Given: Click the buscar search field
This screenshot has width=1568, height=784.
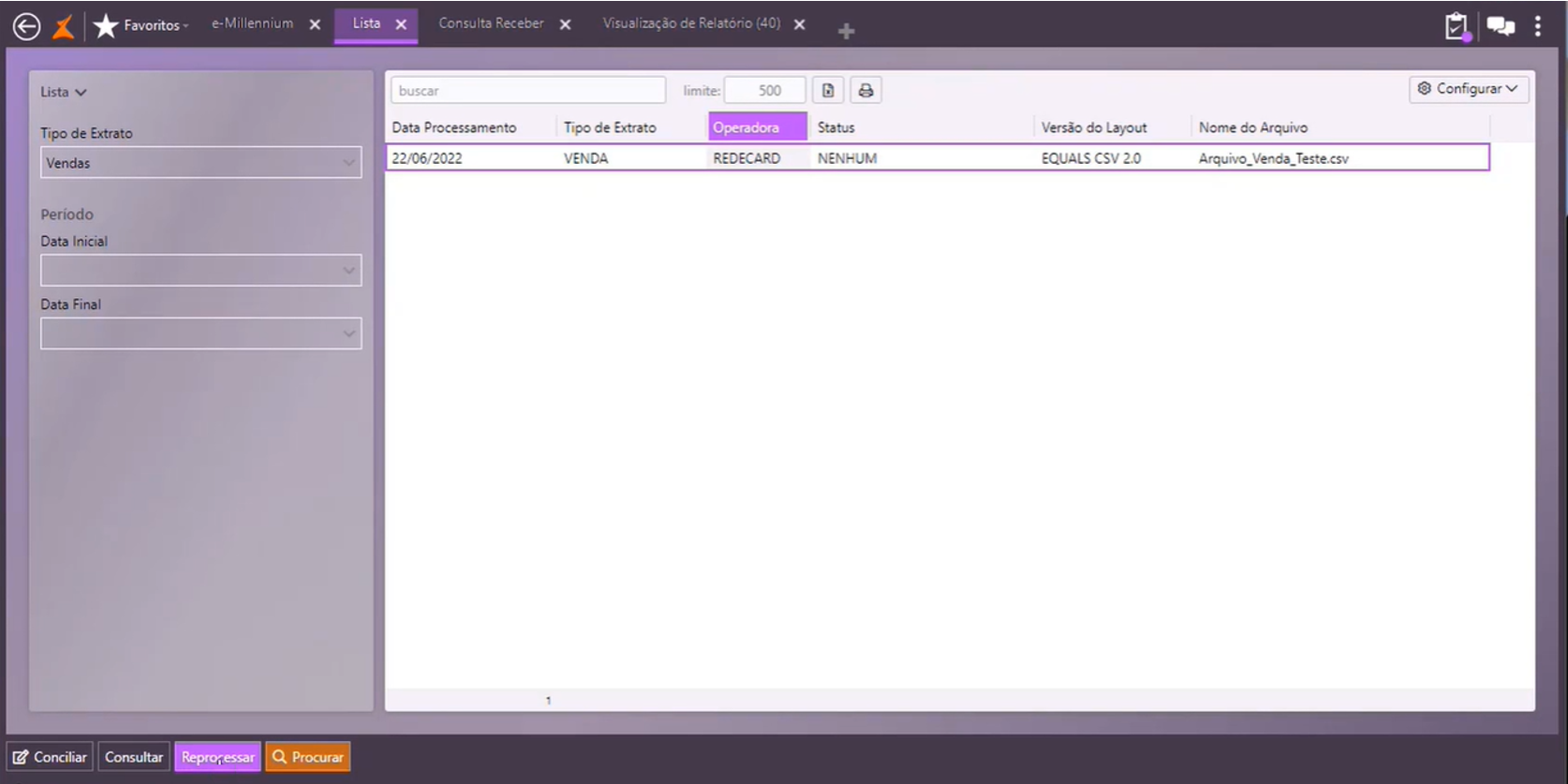Looking at the screenshot, I should (528, 90).
